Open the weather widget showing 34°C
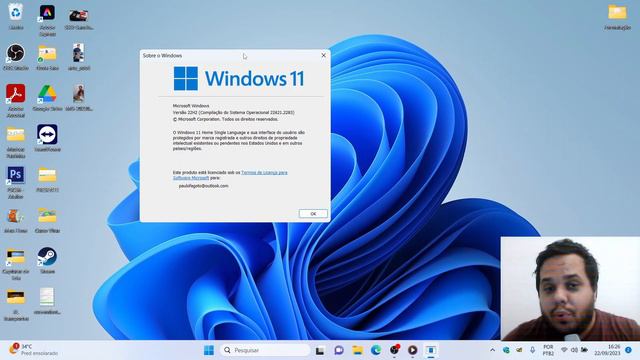Image resolution: width=640 pixels, height=360 pixels. point(33,350)
